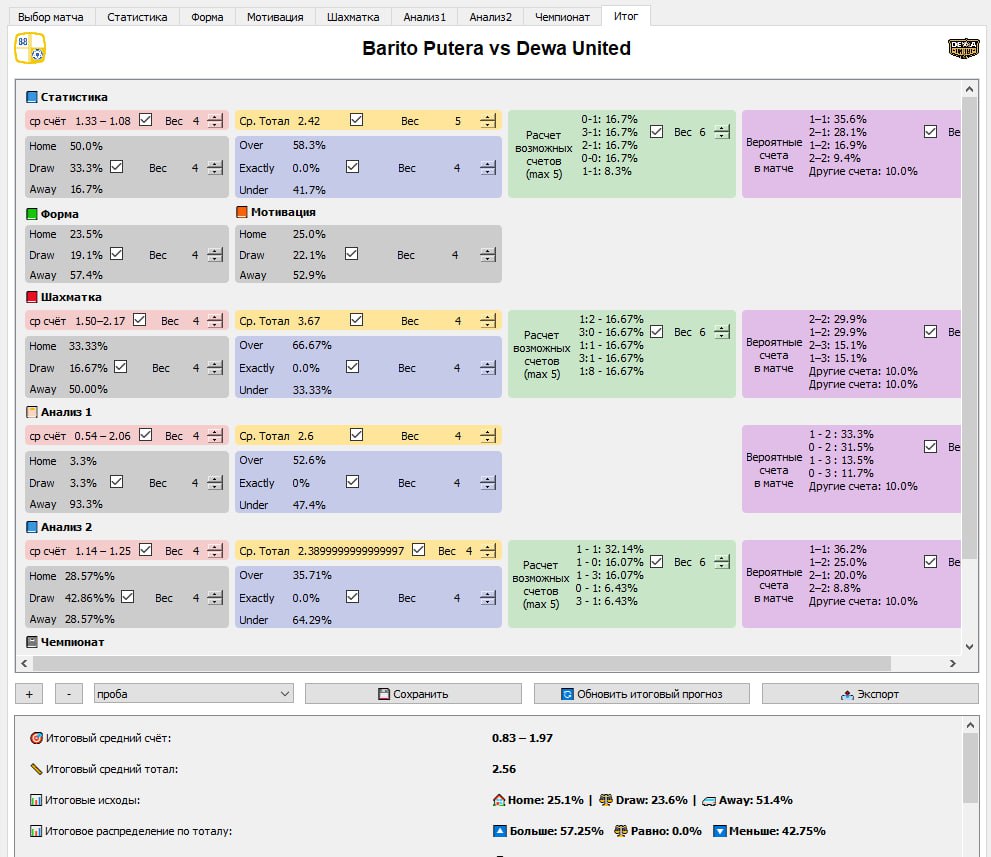Open the Статистика tab
The image size is (991, 857).
[137, 17]
